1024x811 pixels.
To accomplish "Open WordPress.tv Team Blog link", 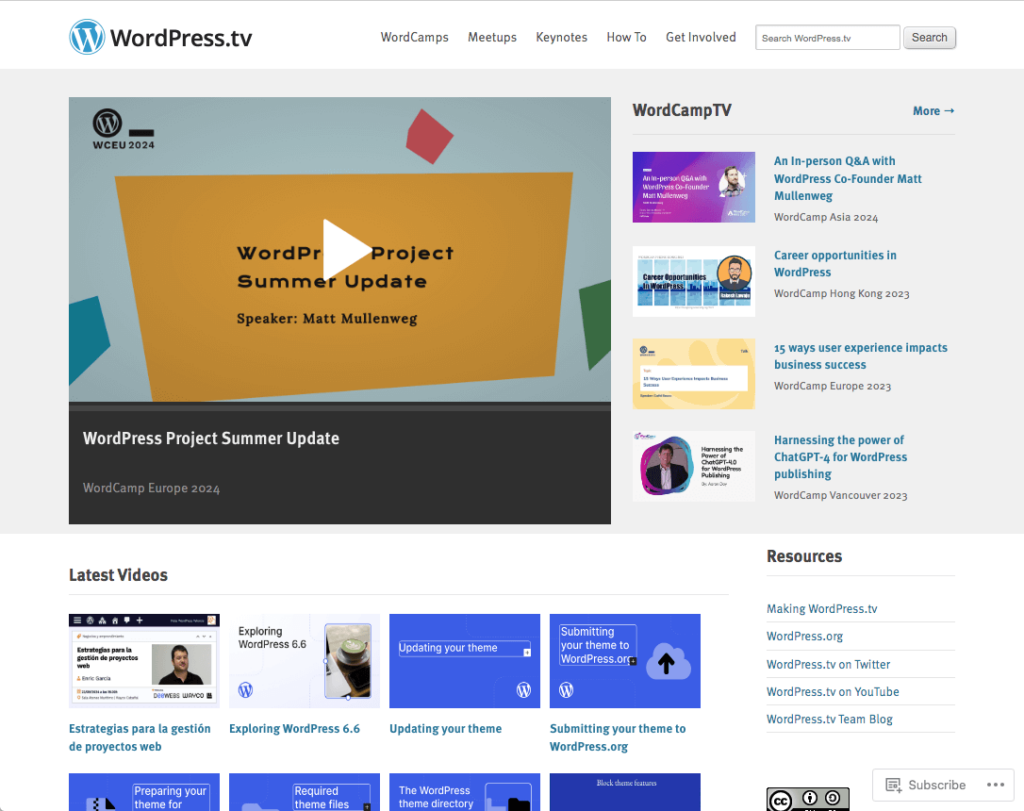I will [x=829, y=719].
